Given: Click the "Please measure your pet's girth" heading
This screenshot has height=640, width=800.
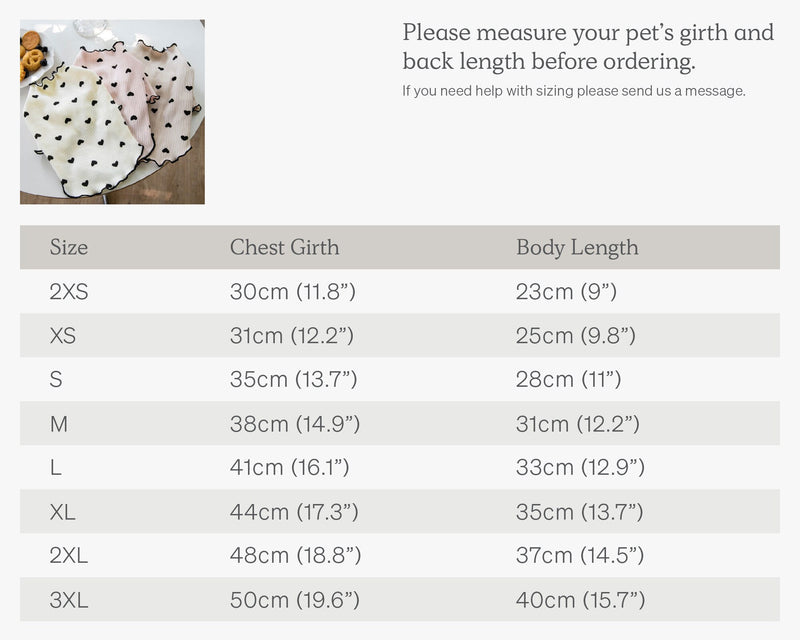Looking at the screenshot, I should 588,46.
